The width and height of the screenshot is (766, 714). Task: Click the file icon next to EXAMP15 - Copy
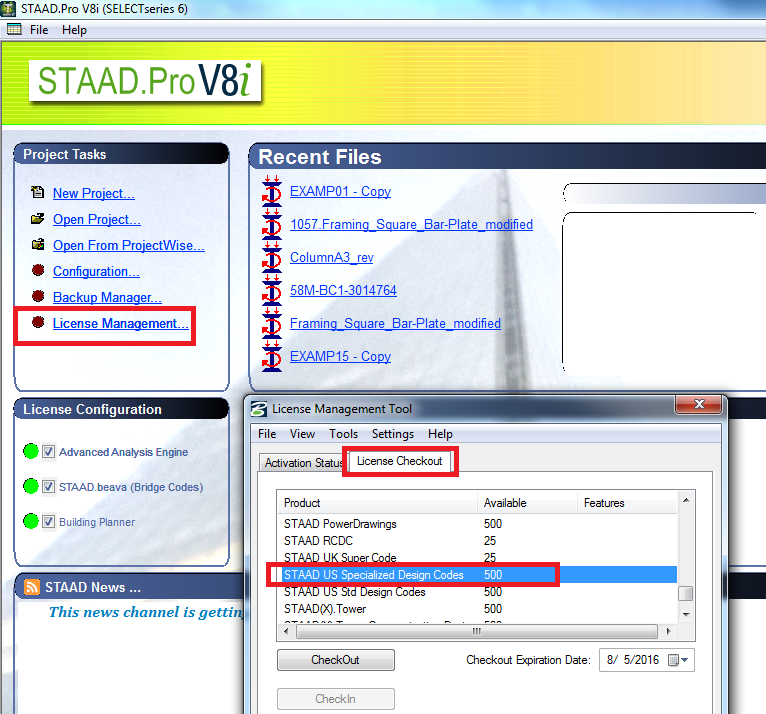(x=272, y=356)
